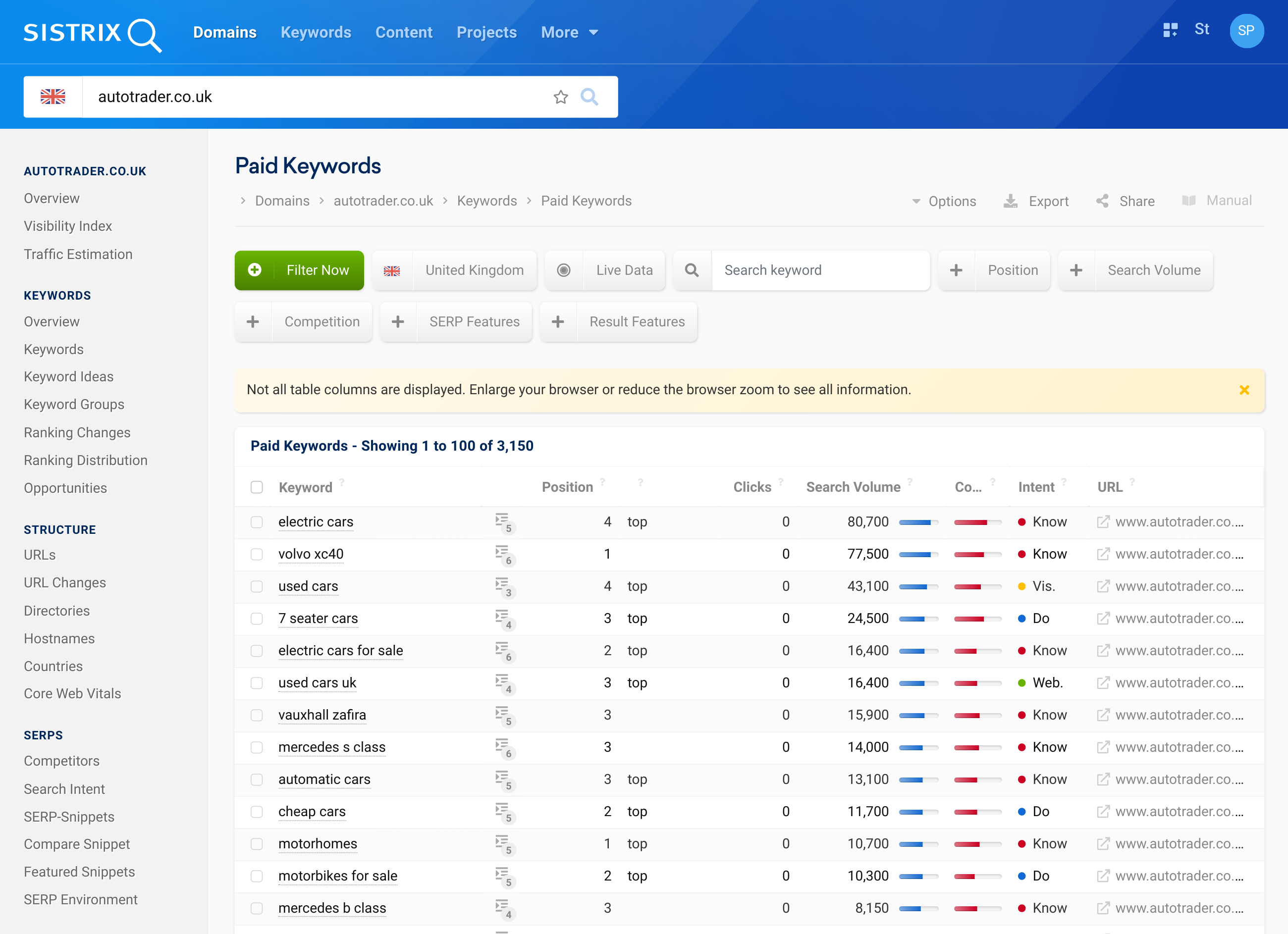Open the Manual book icon
Screen dimensions: 1288x934
(x=1188, y=201)
